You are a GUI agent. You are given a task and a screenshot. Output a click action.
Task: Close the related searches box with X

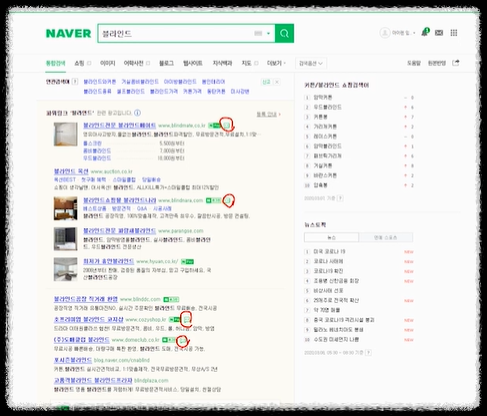click(277, 82)
